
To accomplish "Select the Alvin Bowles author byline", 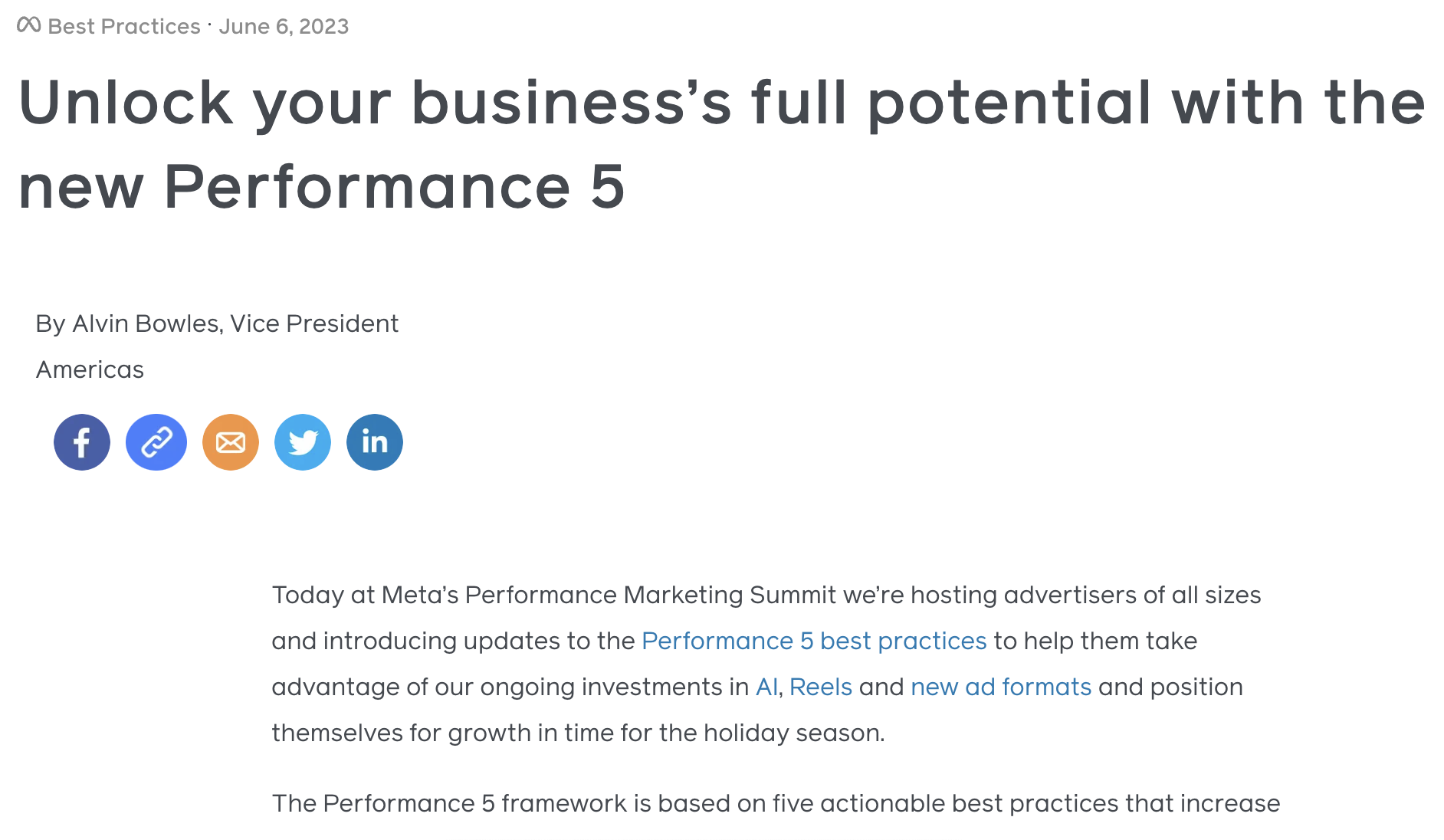I will [217, 323].
